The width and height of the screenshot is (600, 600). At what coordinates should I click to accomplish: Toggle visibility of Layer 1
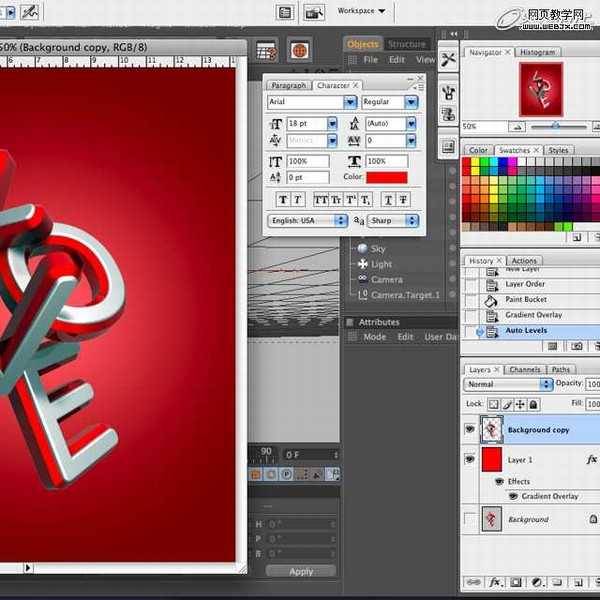[470, 459]
